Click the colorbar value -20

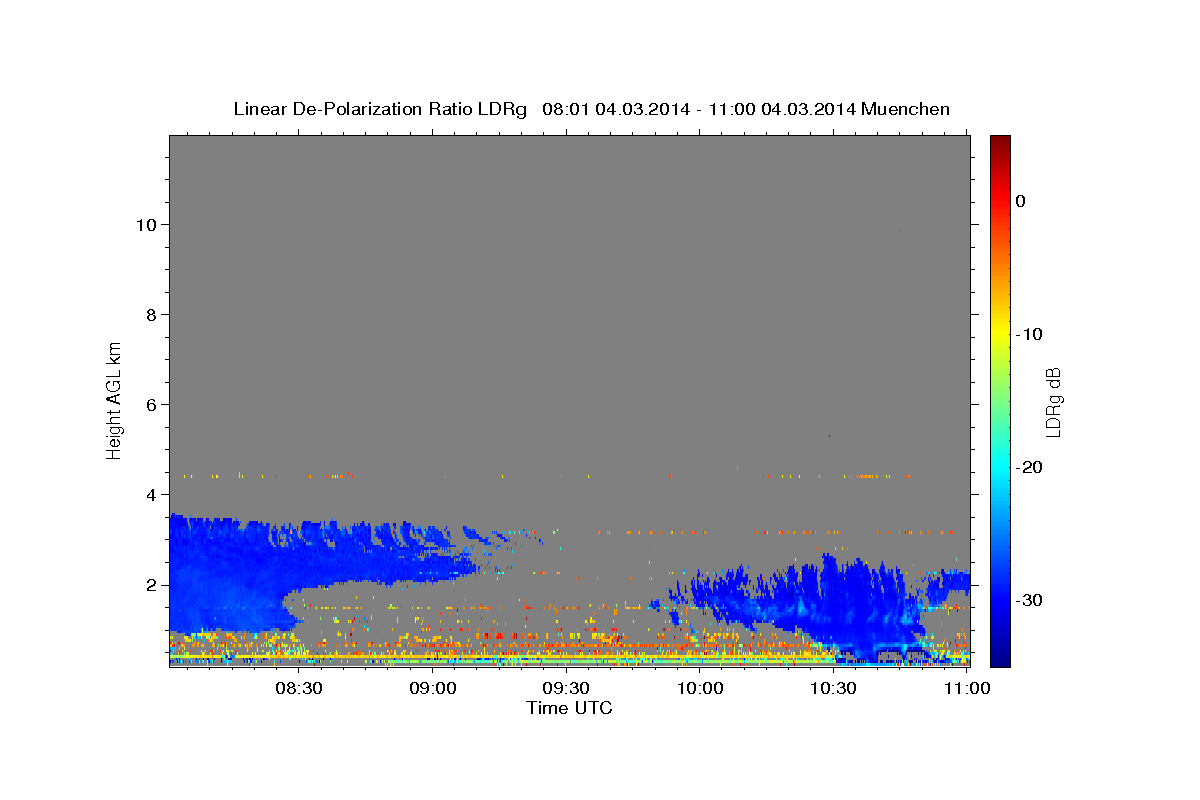pyautogui.click(x=1029, y=467)
